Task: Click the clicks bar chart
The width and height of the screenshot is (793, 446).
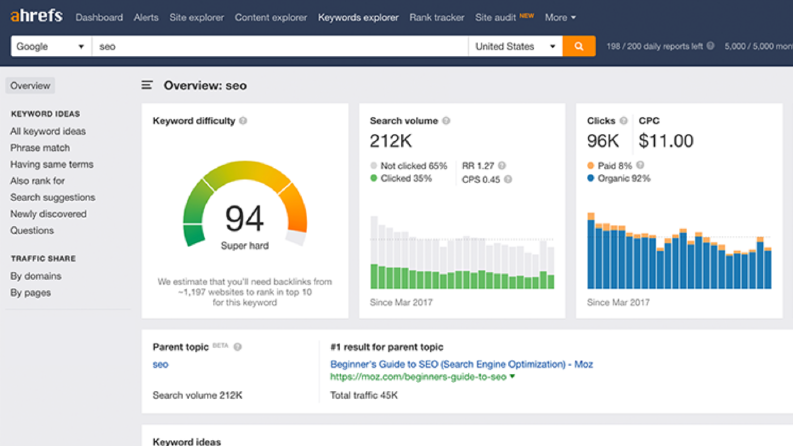Action: coord(679,251)
